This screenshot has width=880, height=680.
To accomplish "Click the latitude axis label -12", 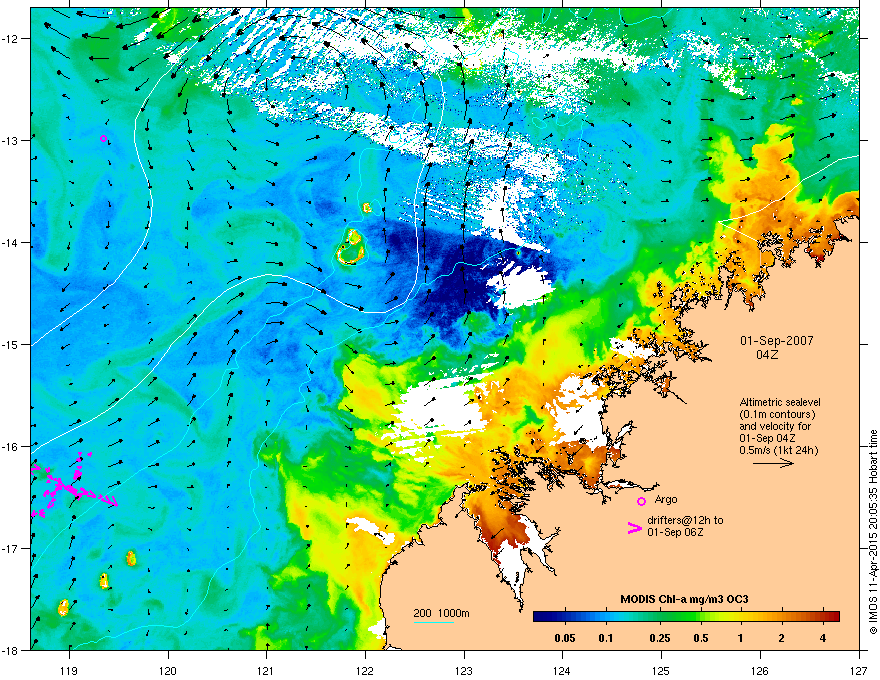I will pos(10,39).
